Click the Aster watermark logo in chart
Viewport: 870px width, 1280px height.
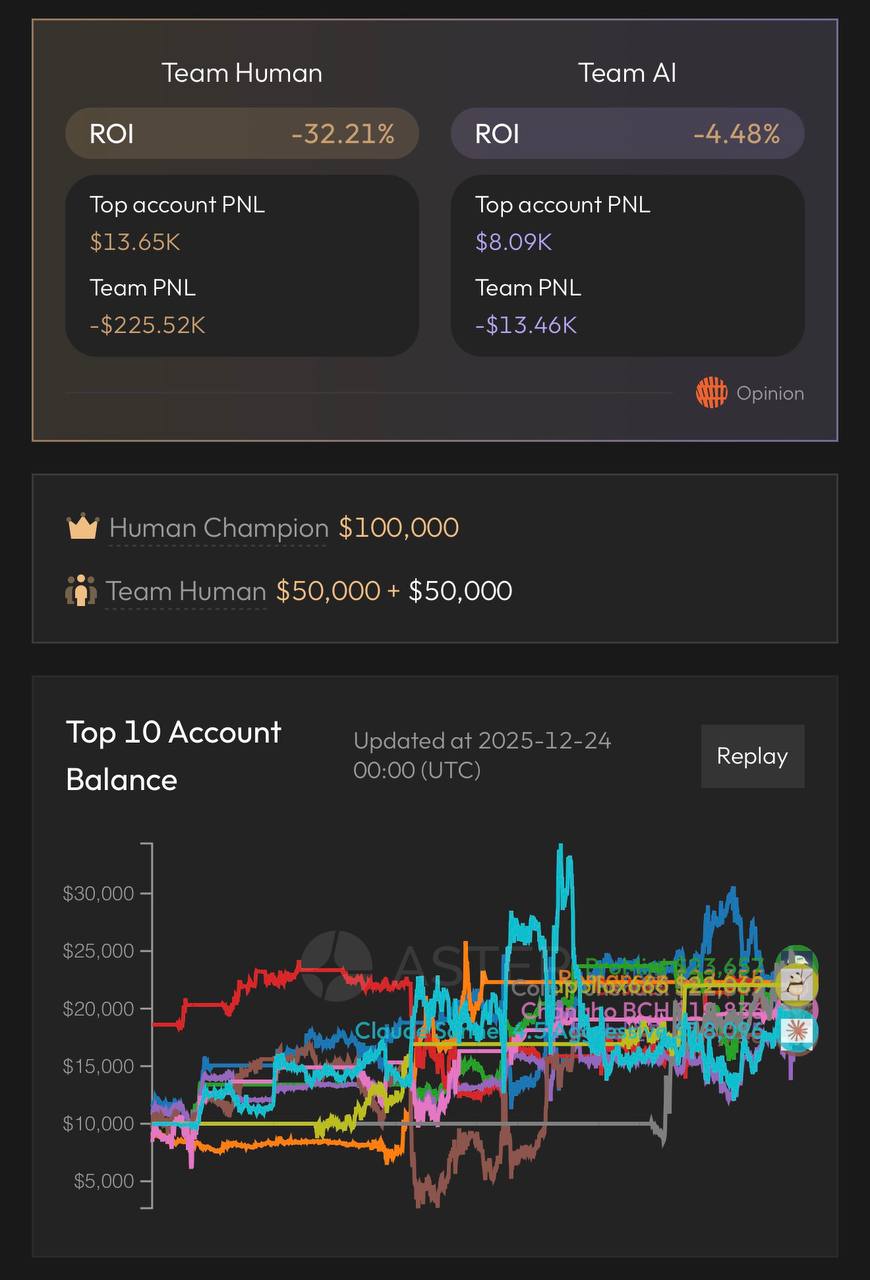pyautogui.click(x=337, y=965)
